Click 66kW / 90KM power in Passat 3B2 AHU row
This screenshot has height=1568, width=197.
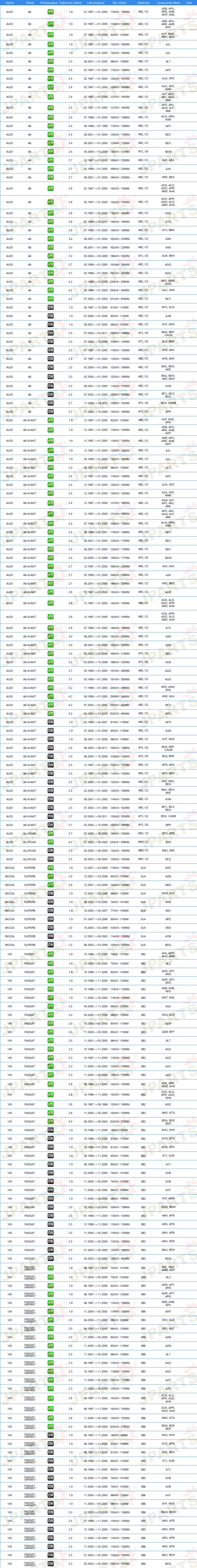click(x=120, y=1130)
